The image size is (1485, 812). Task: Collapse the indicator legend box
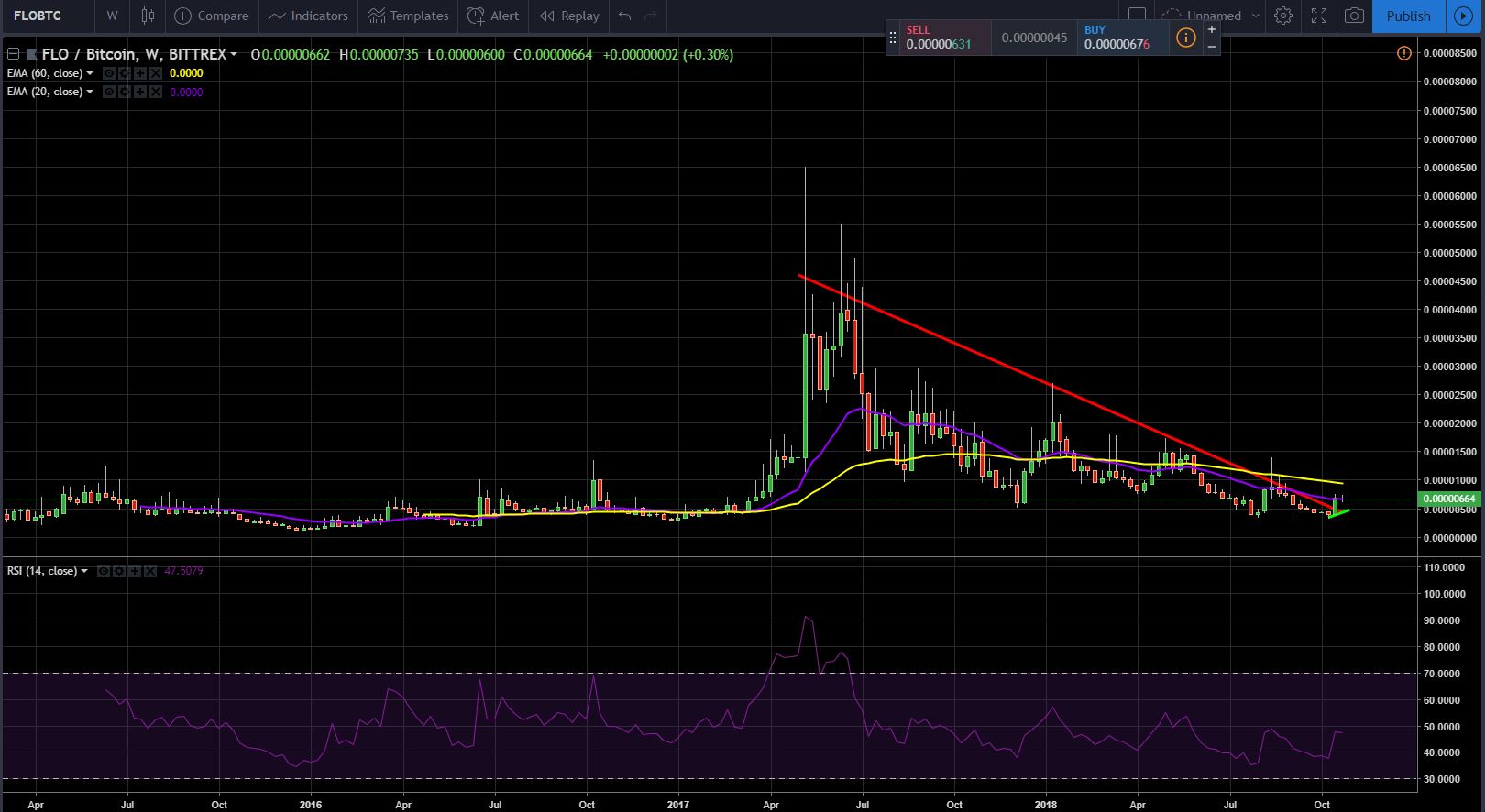(13, 54)
